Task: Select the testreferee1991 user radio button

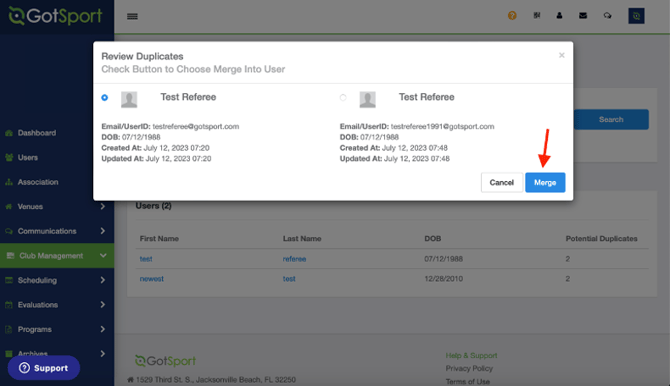Action: [x=343, y=97]
